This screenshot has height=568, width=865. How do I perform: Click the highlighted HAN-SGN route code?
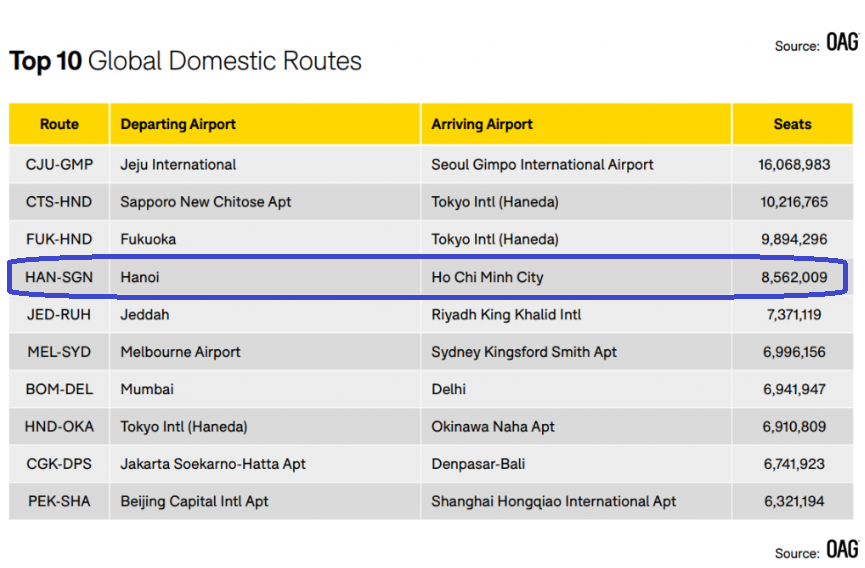tap(59, 277)
